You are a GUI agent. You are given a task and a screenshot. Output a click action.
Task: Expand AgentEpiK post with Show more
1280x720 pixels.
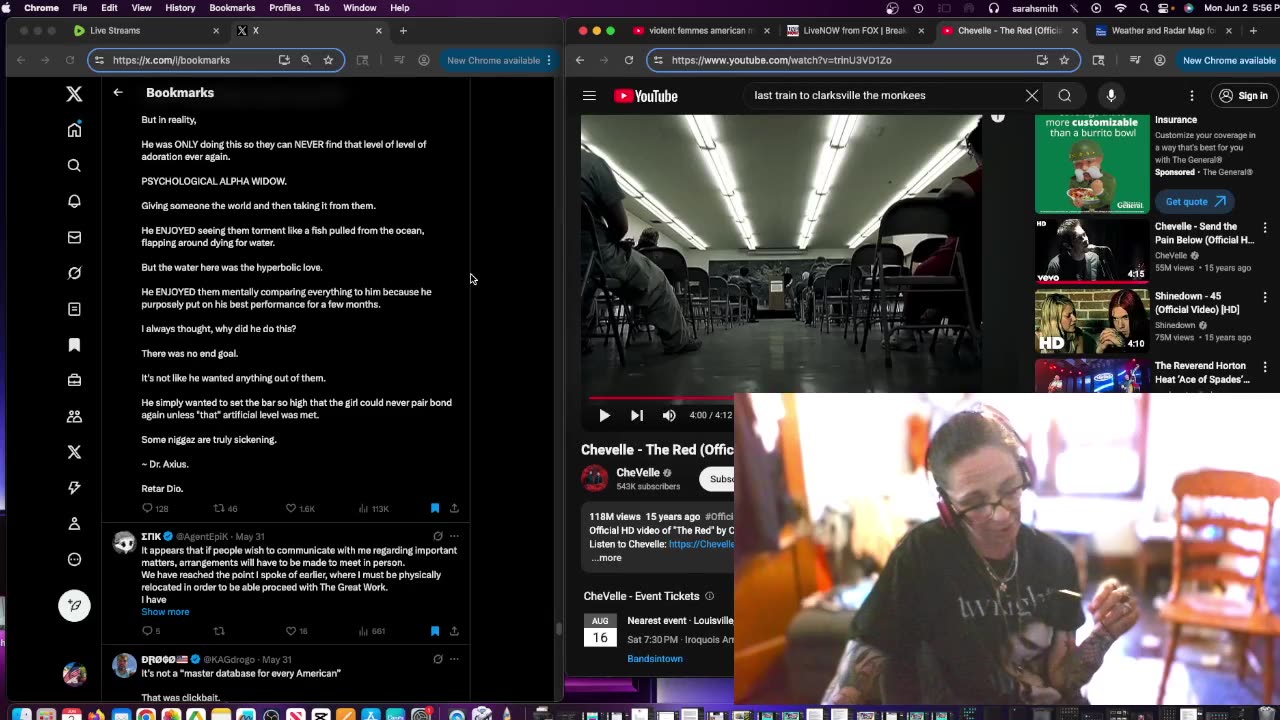pyautogui.click(x=165, y=612)
